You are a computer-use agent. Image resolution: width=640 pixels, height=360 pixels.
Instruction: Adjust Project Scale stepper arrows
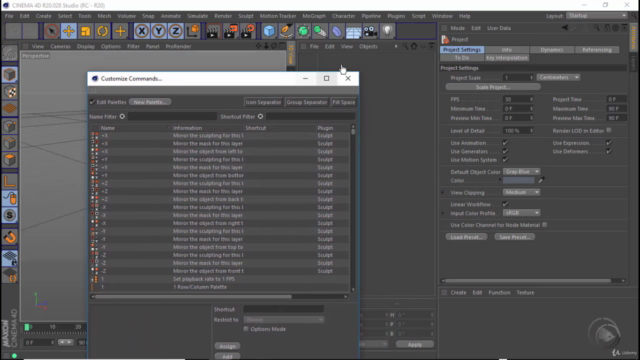pyautogui.click(x=531, y=78)
